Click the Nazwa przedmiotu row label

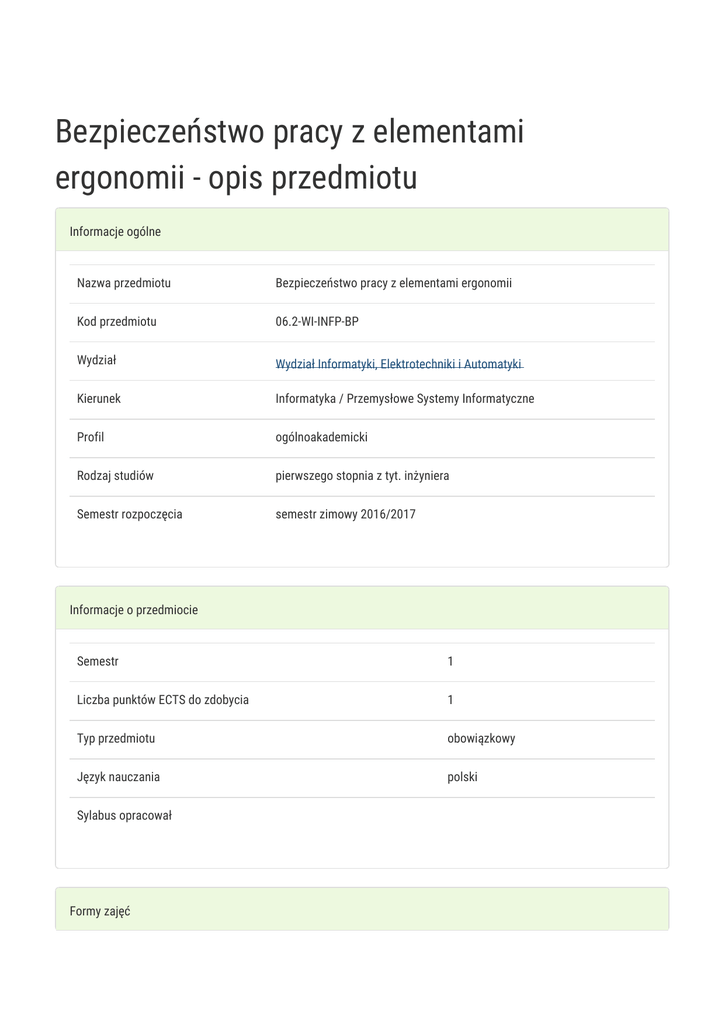pos(124,283)
